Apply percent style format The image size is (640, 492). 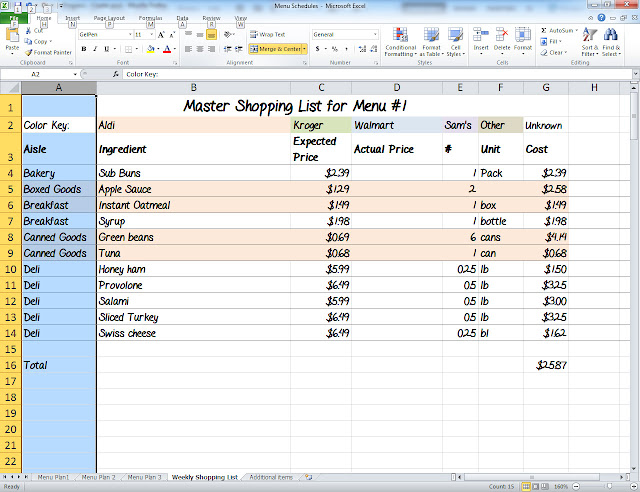coord(335,49)
